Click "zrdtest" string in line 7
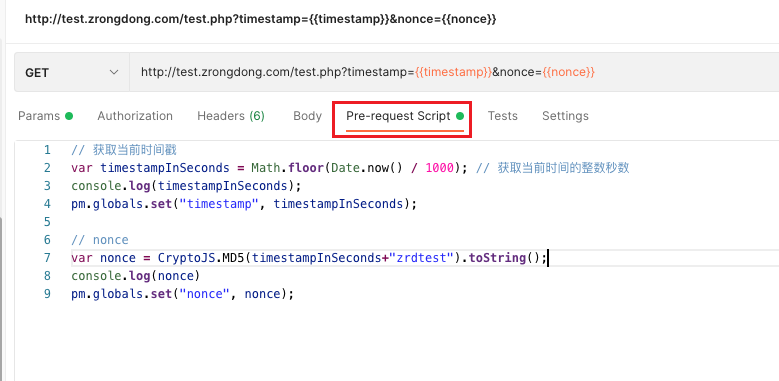The image size is (779, 381). tap(422, 258)
